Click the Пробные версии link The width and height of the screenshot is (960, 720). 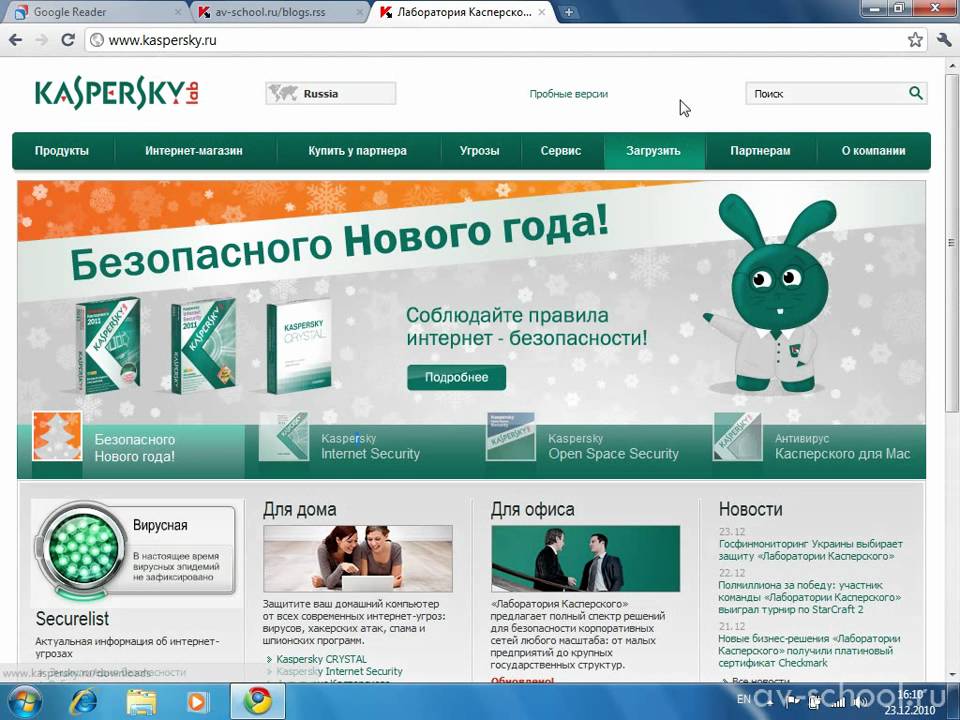569,94
